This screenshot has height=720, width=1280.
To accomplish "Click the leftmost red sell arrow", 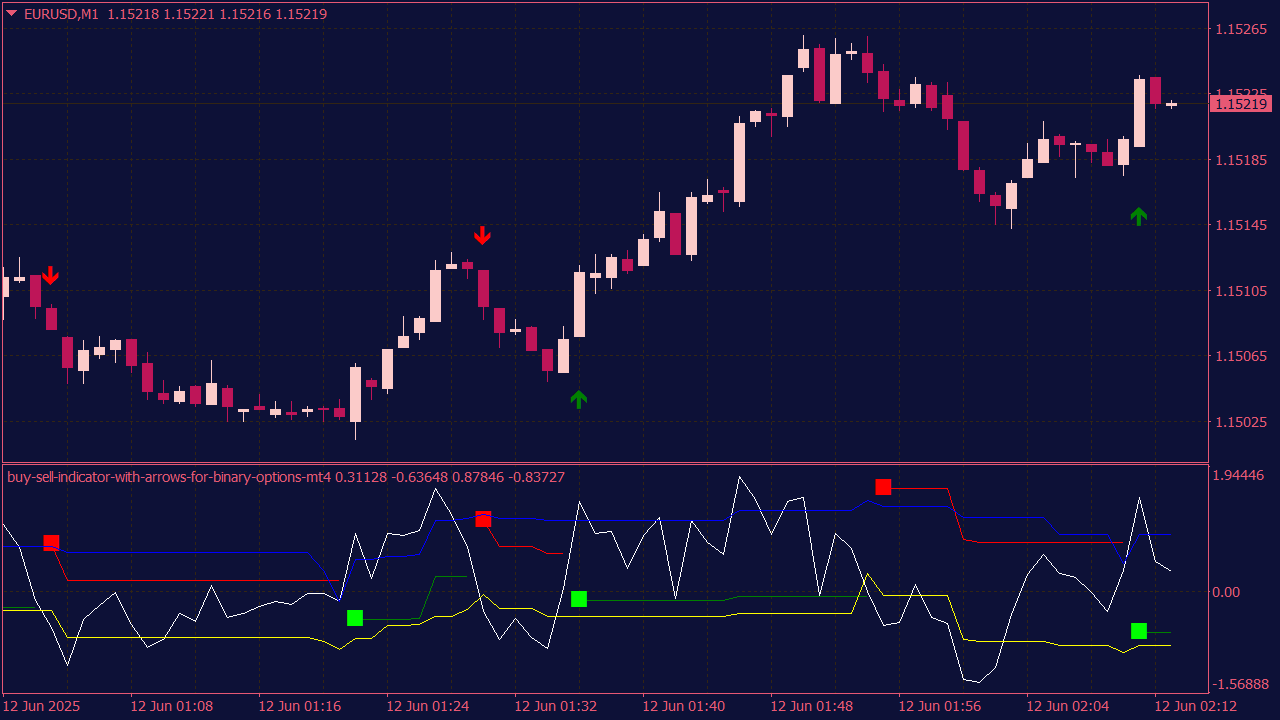I will pyautogui.click(x=50, y=275).
